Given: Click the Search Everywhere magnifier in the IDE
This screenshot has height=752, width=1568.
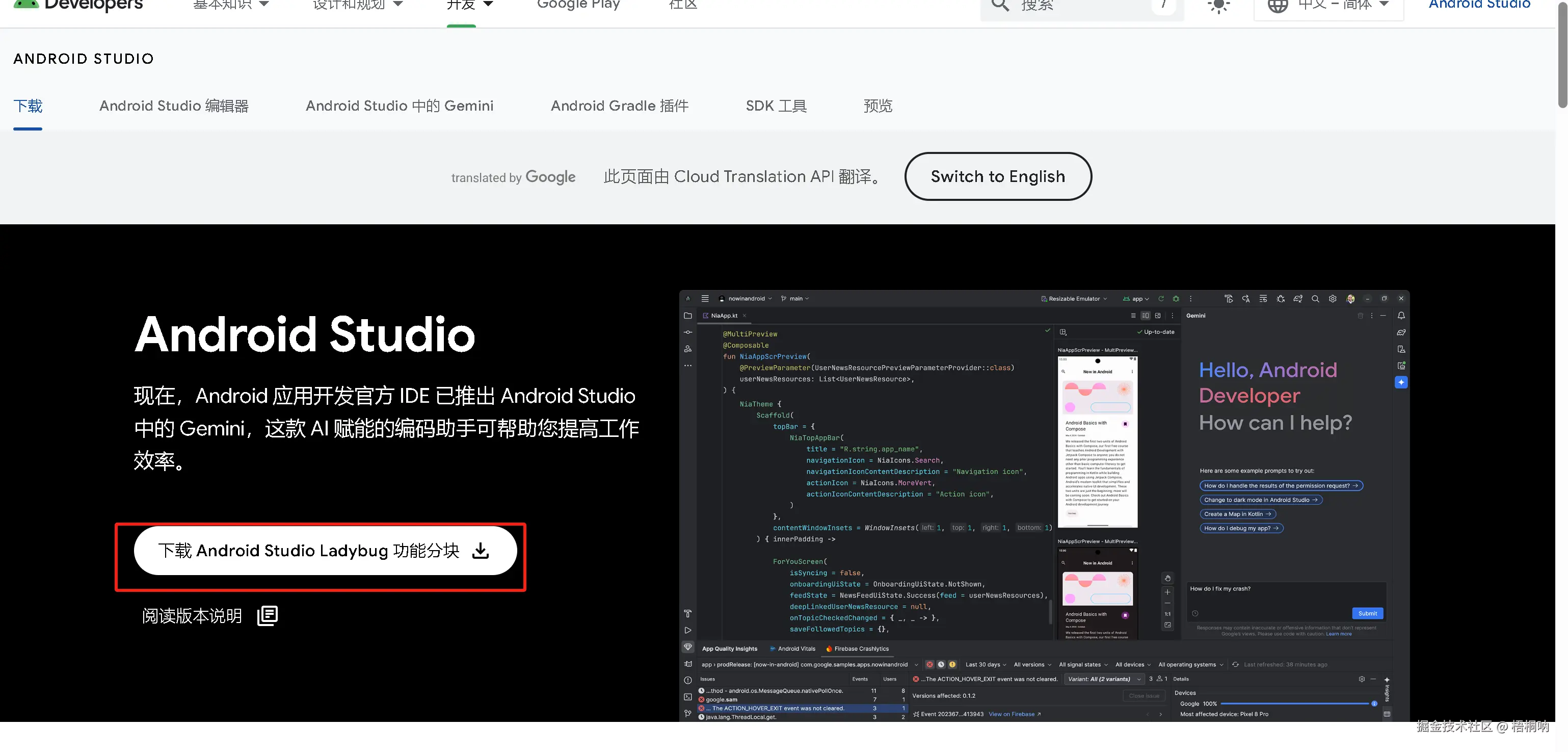Looking at the screenshot, I should point(1315,298).
